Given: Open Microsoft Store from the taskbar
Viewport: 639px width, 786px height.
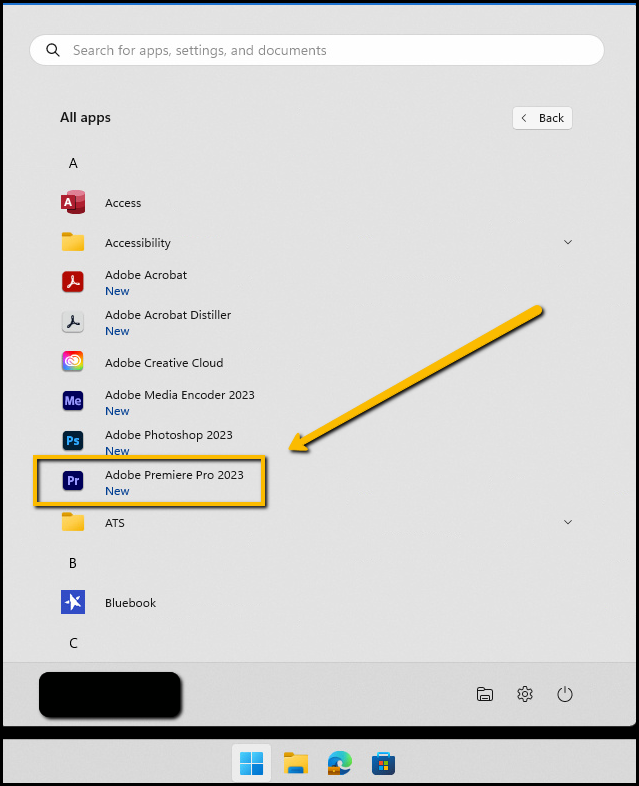Looking at the screenshot, I should [x=383, y=763].
